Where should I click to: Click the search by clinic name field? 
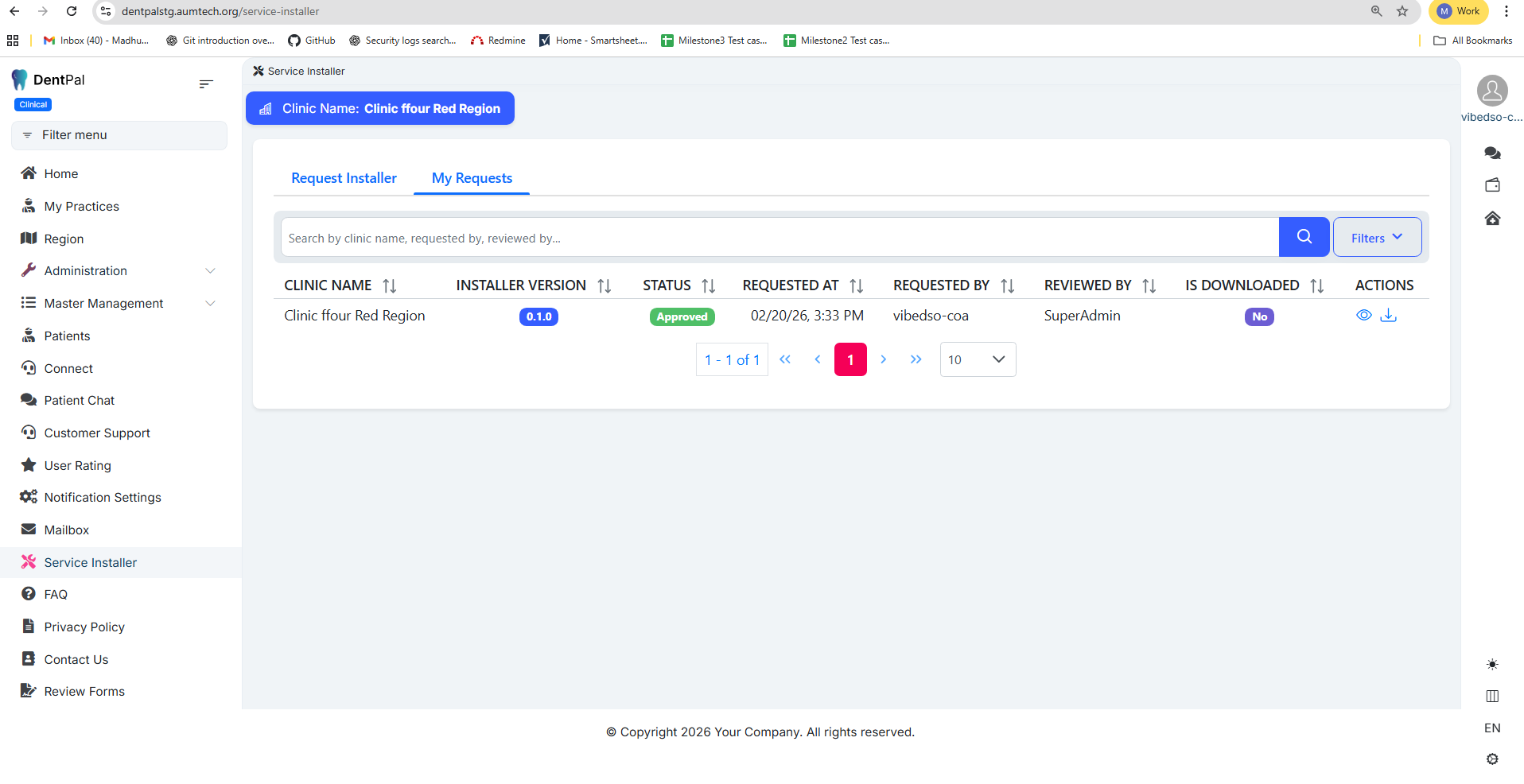pos(779,238)
